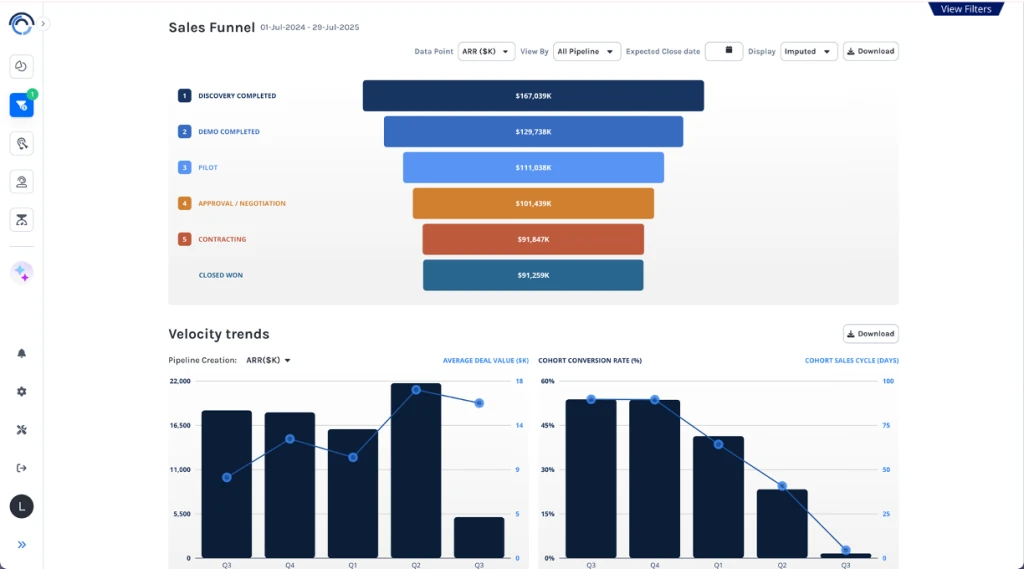Download the Sales Funnel chart
The height and width of the screenshot is (569, 1024).
point(870,51)
